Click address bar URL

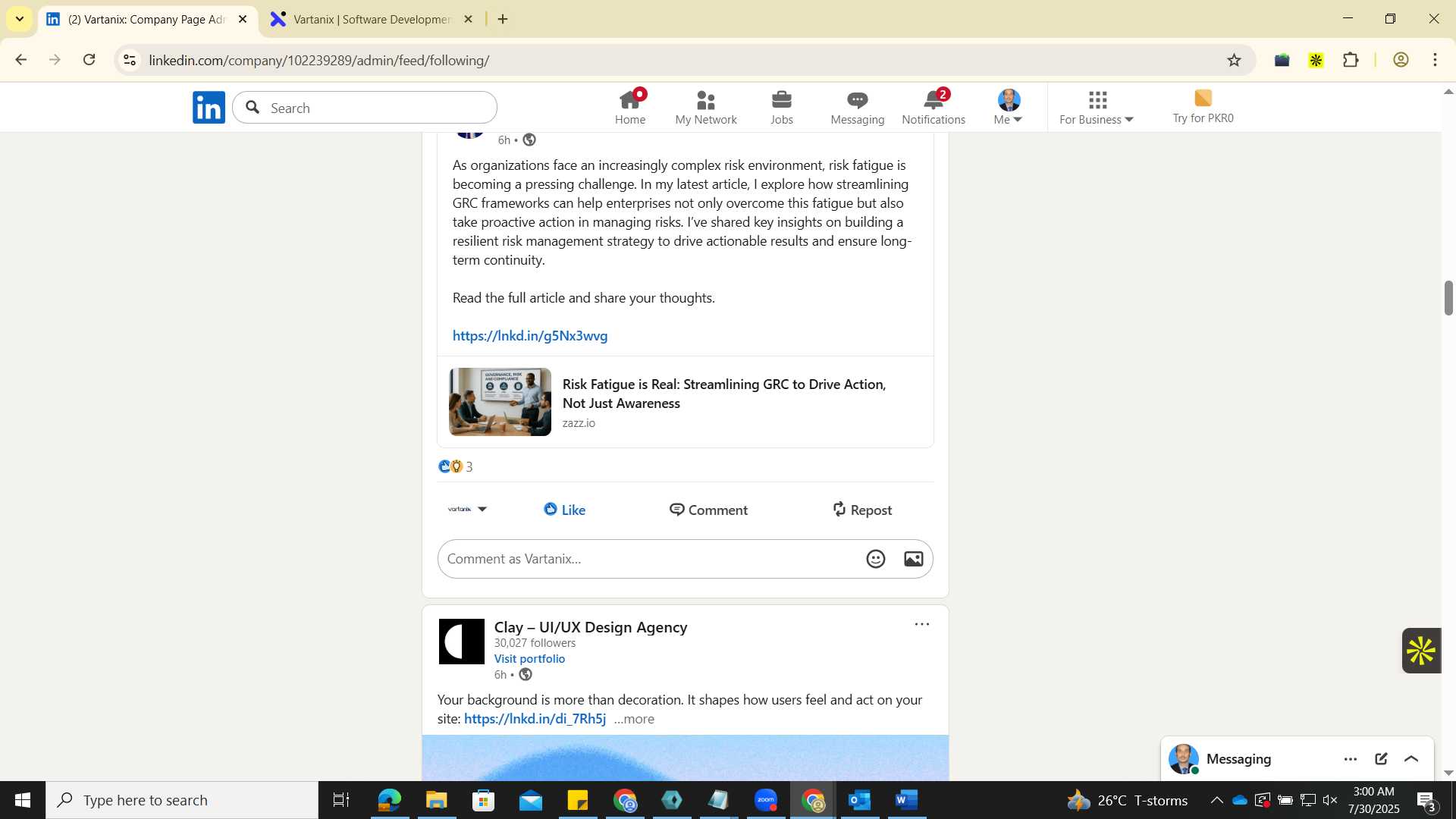[x=319, y=60]
